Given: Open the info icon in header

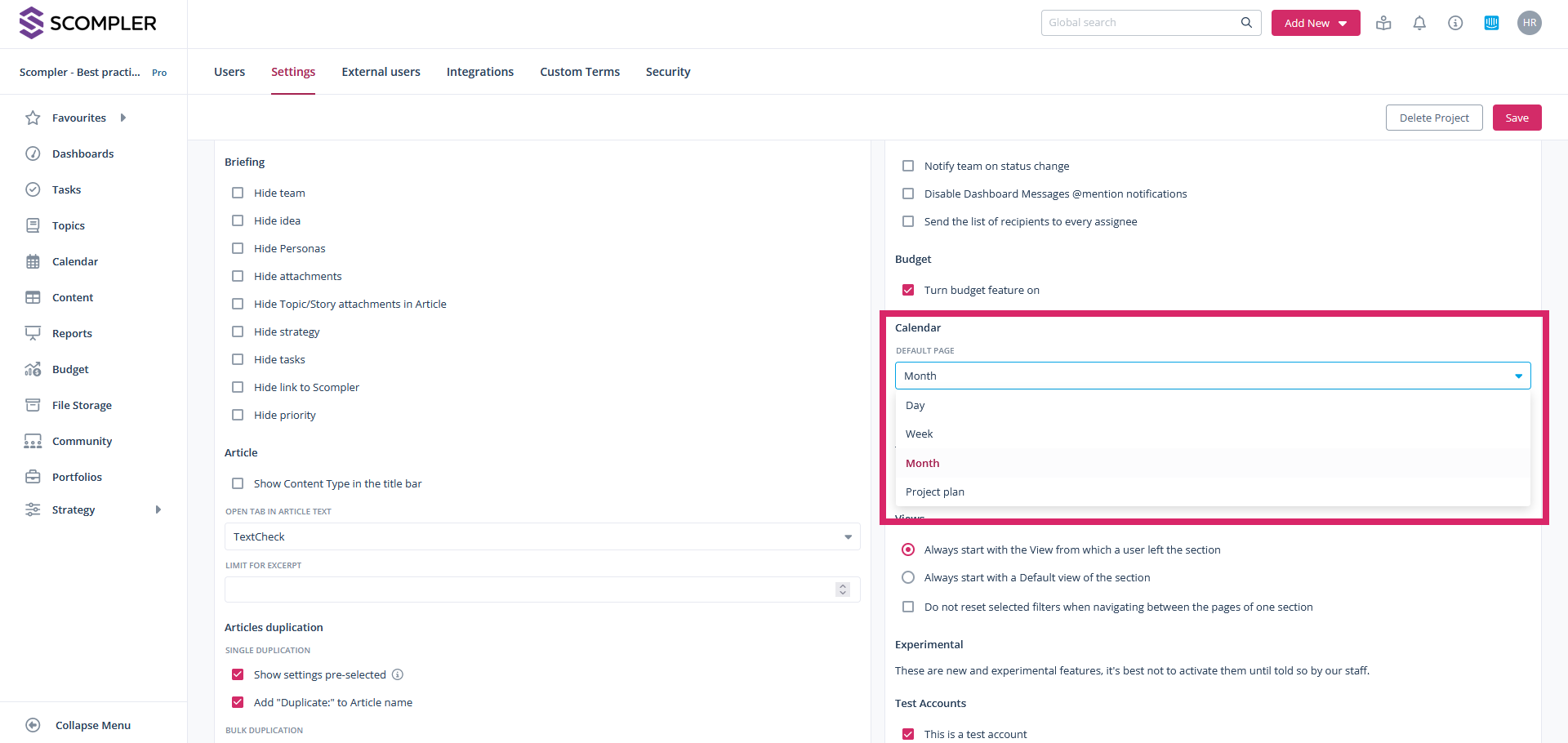Looking at the screenshot, I should [x=1455, y=23].
